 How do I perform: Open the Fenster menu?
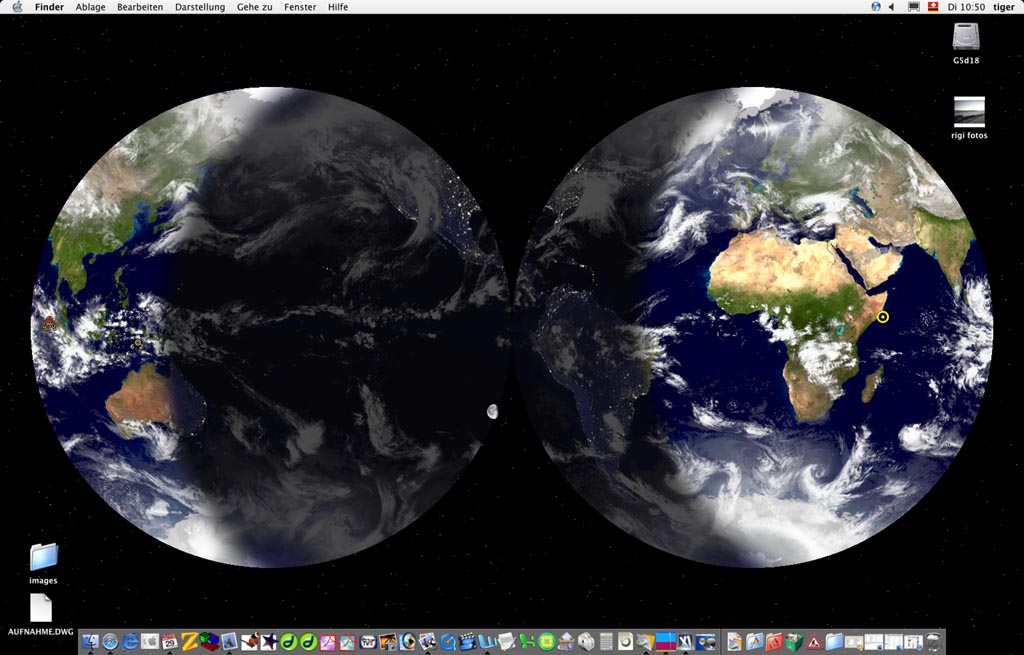(x=300, y=7)
